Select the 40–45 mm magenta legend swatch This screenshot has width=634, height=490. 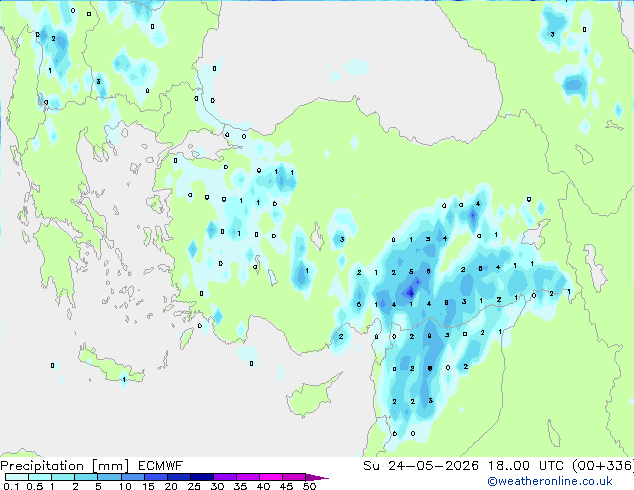(x=271, y=477)
